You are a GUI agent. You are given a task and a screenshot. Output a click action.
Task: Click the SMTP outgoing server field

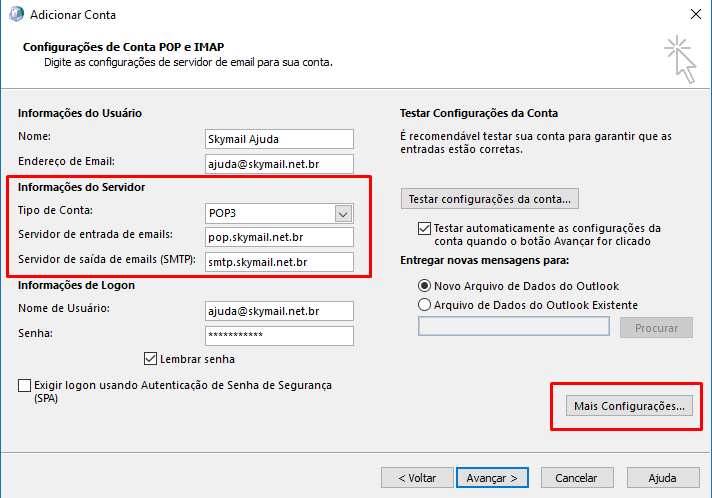(x=279, y=262)
